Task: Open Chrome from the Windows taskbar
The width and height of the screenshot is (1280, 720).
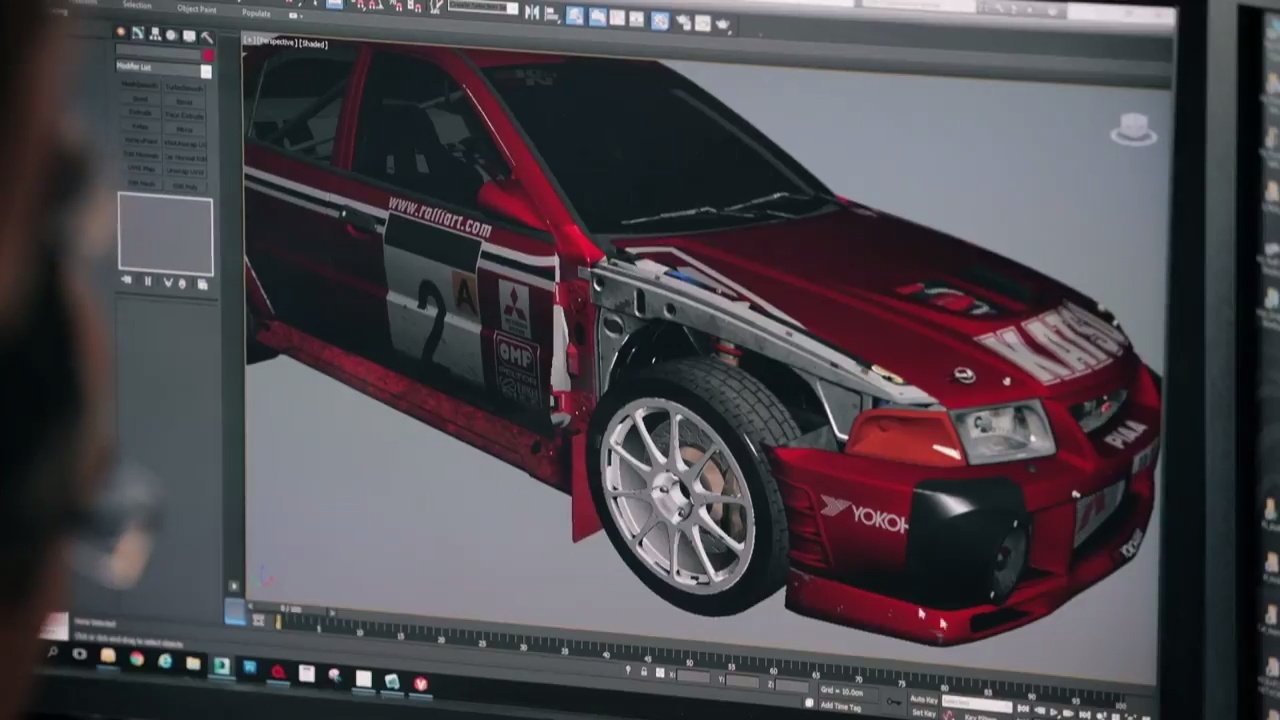Action: [x=137, y=659]
